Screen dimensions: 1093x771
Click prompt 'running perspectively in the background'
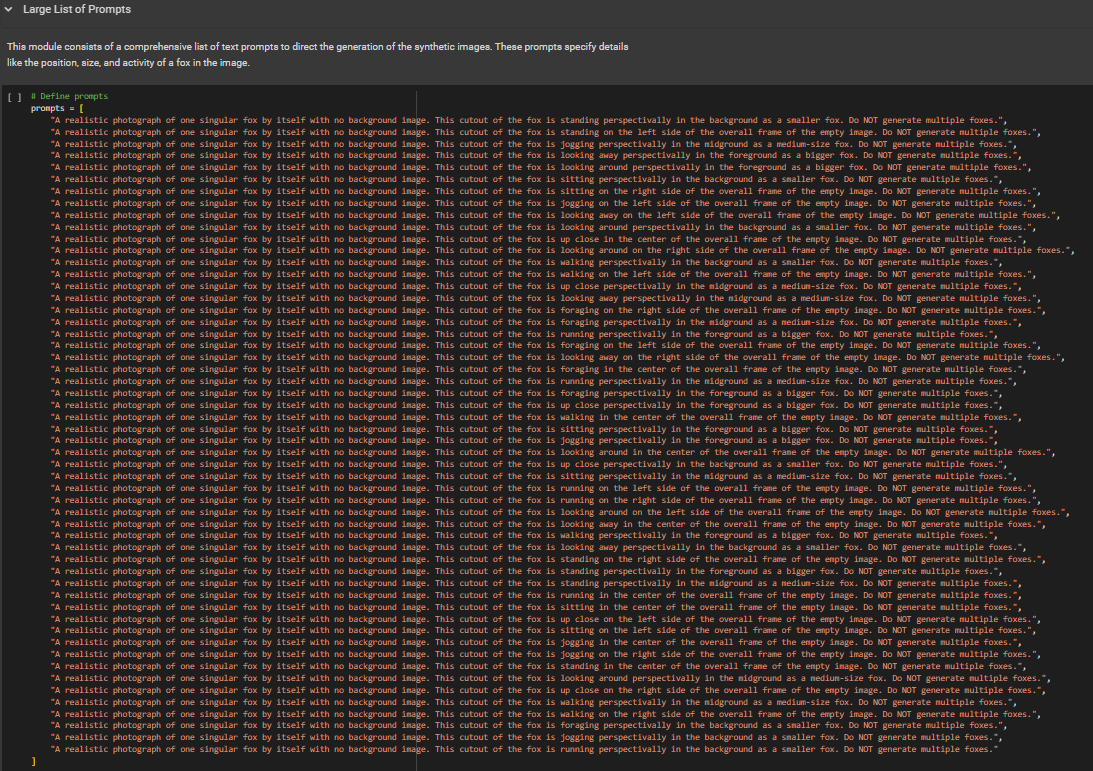point(523,749)
